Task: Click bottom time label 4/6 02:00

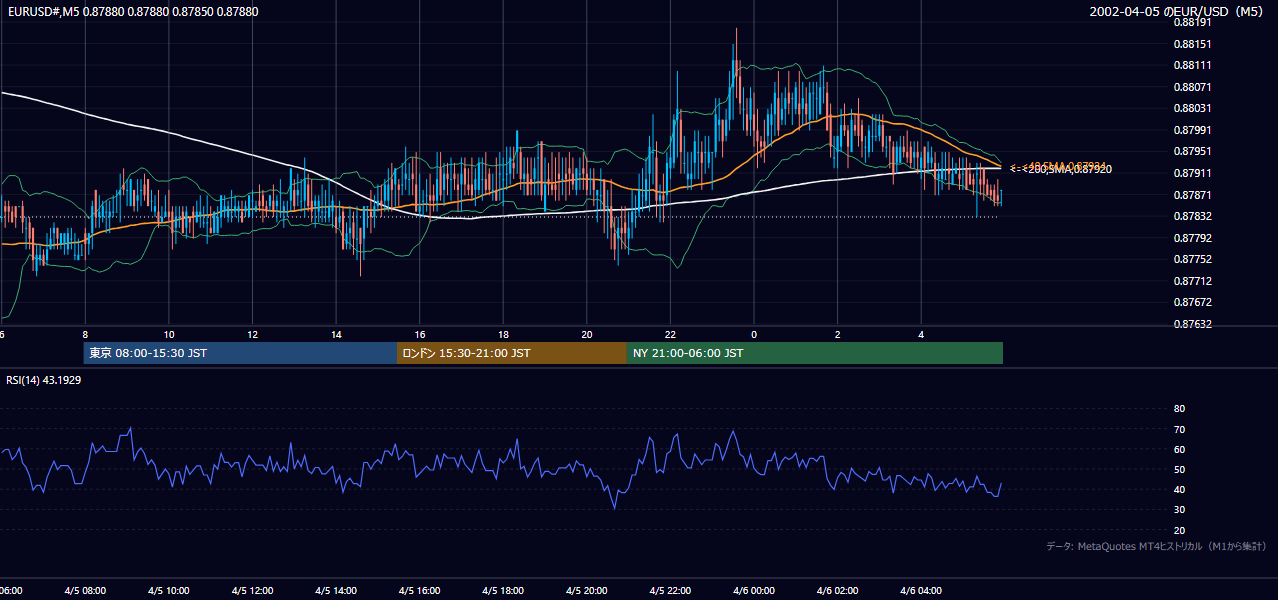Action: (x=838, y=591)
